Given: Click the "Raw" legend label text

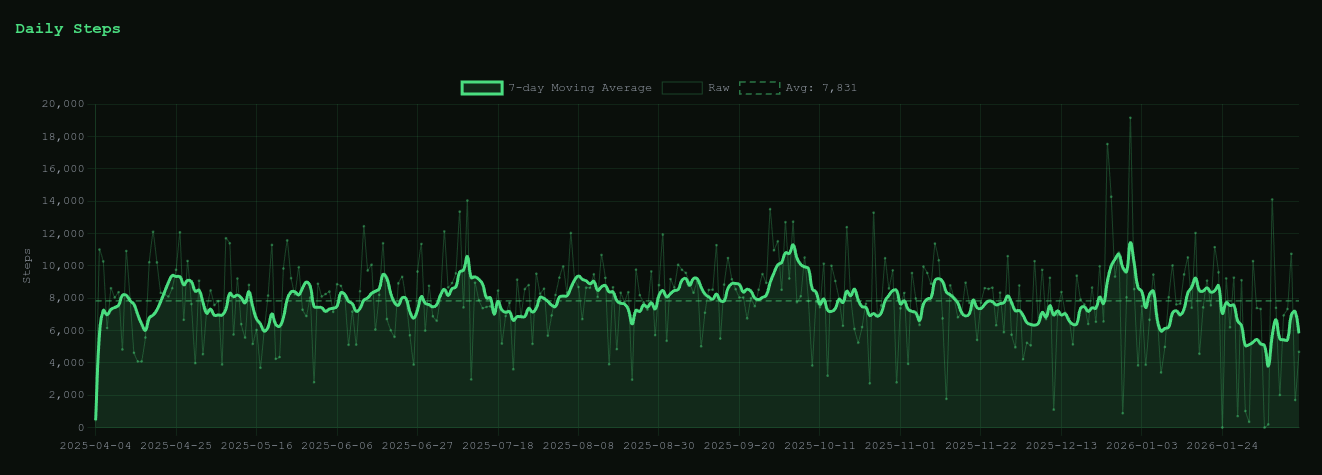Looking at the screenshot, I should [x=718, y=88].
